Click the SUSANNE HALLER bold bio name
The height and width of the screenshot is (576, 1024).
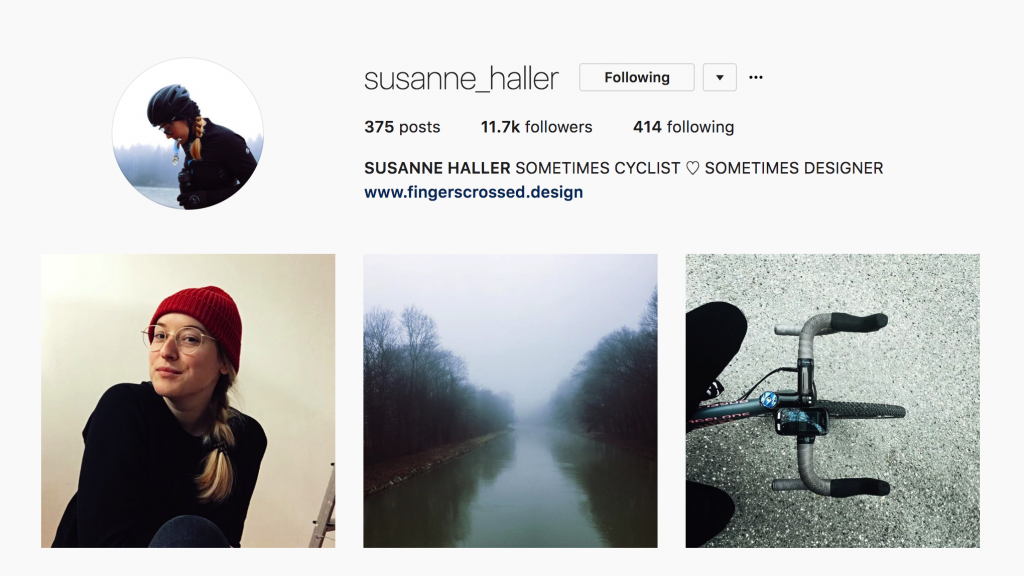(x=437, y=168)
